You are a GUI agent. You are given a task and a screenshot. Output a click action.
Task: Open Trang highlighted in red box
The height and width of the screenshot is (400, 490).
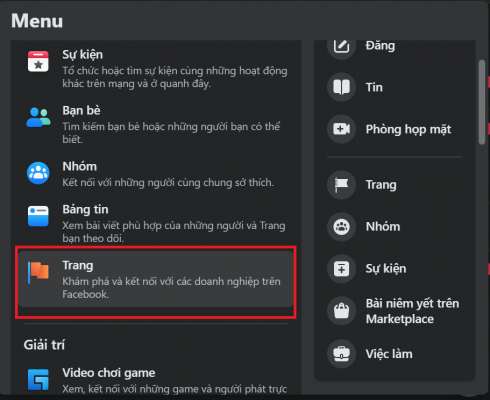[156, 279]
